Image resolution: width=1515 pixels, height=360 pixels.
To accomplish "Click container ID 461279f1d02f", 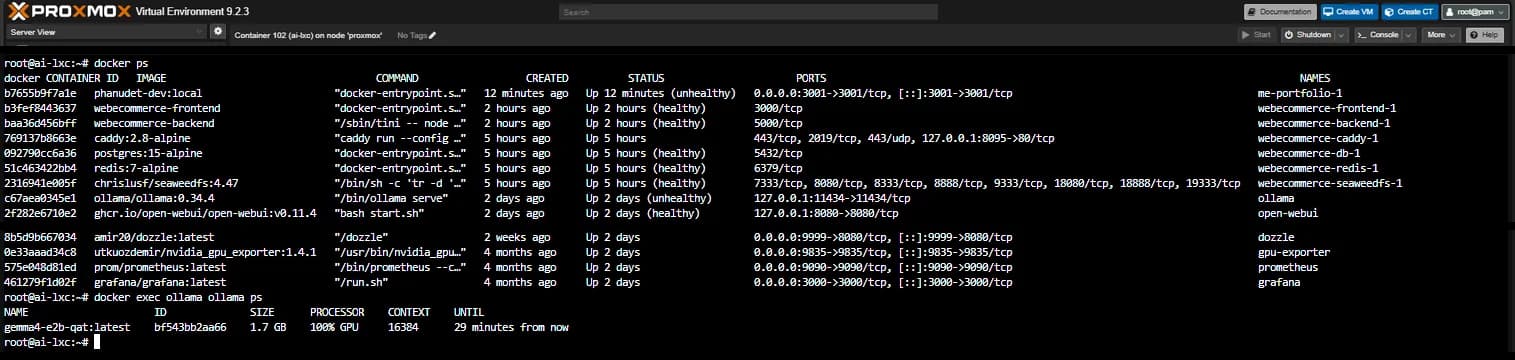I will (x=40, y=282).
